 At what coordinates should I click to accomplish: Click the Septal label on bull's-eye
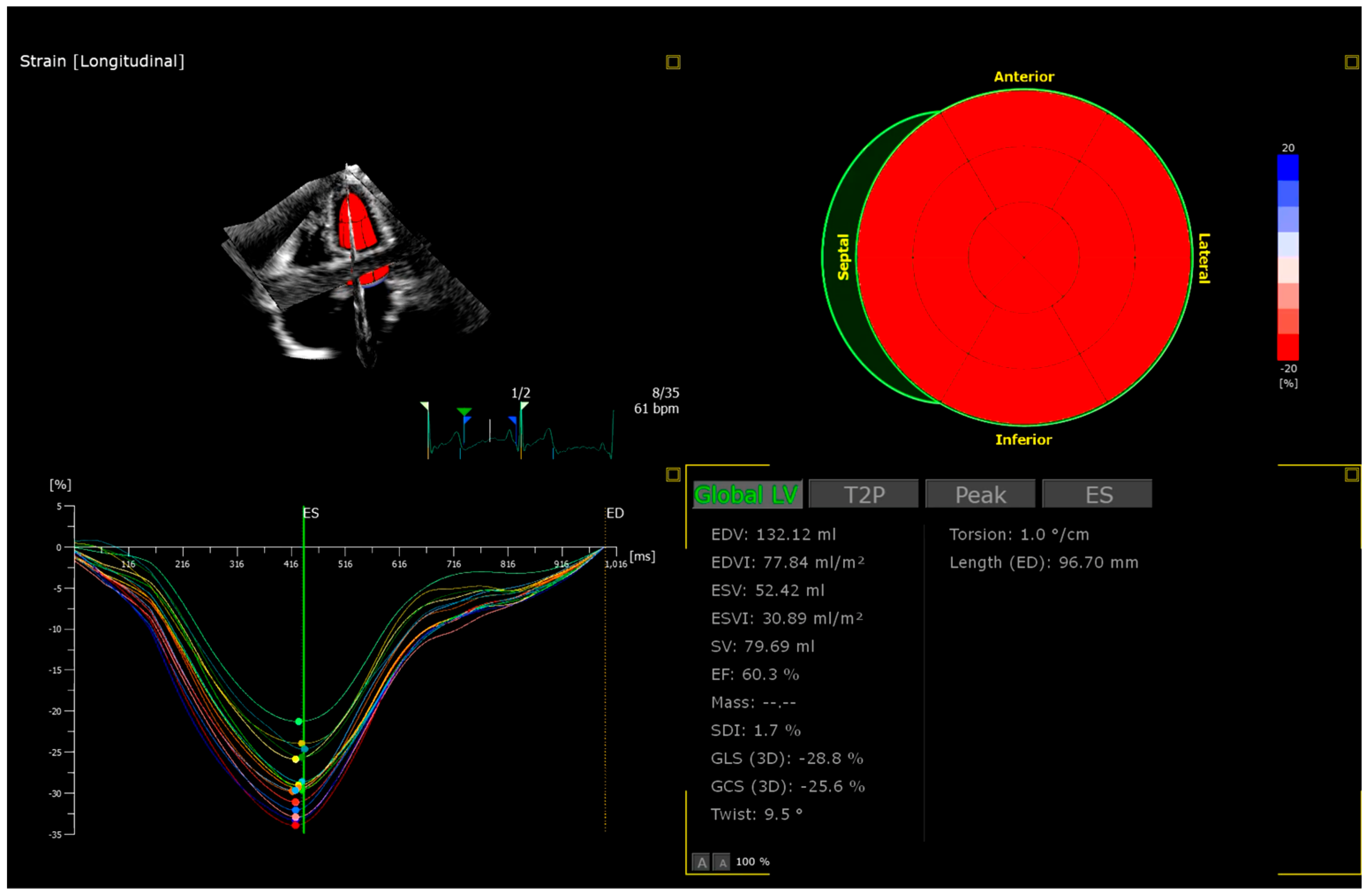(843, 257)
